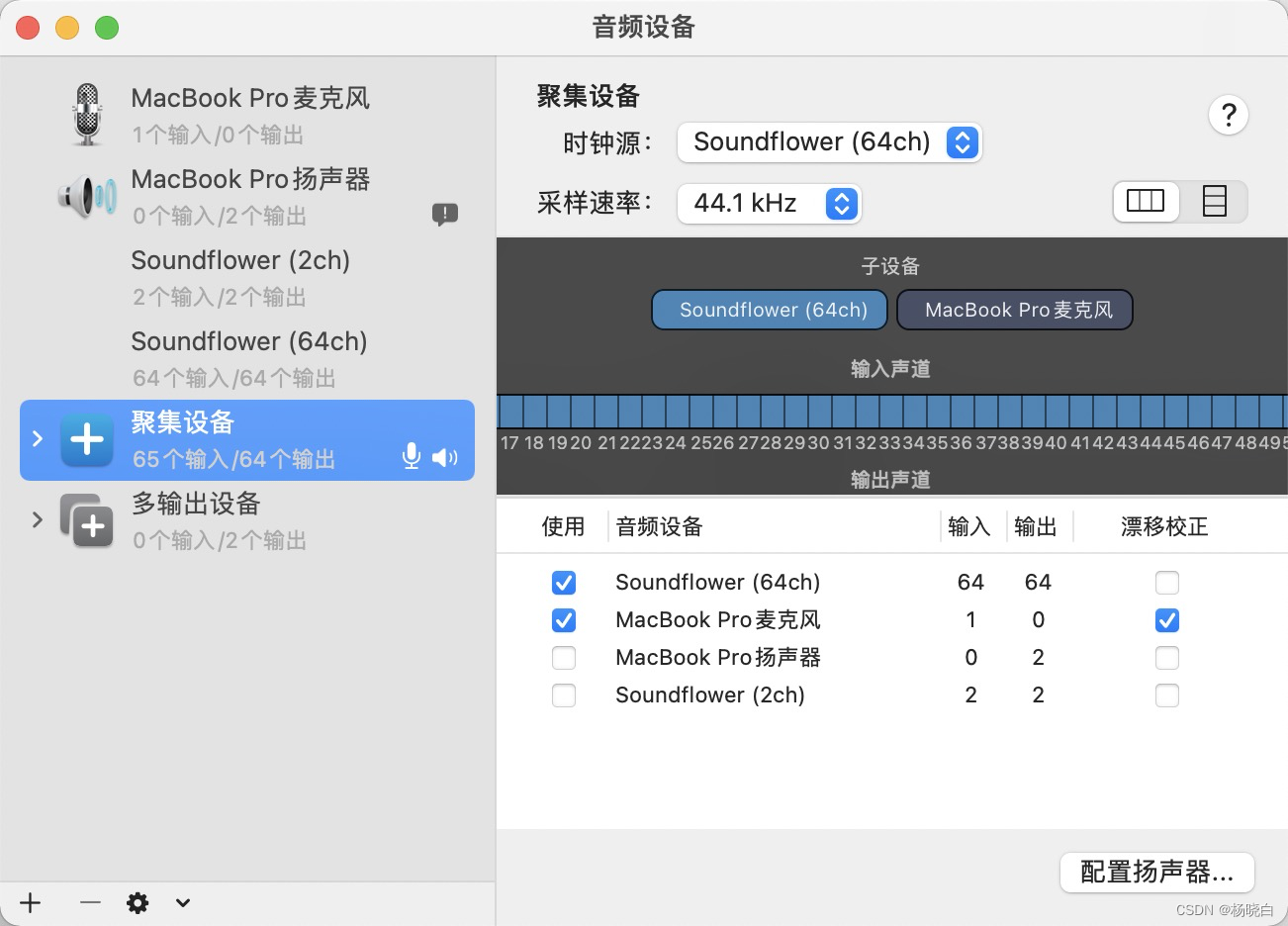This screenshot has width=1288, height=926.
Task: Click Soundflower (2ch) name in device table
Action: pos(709,694)
